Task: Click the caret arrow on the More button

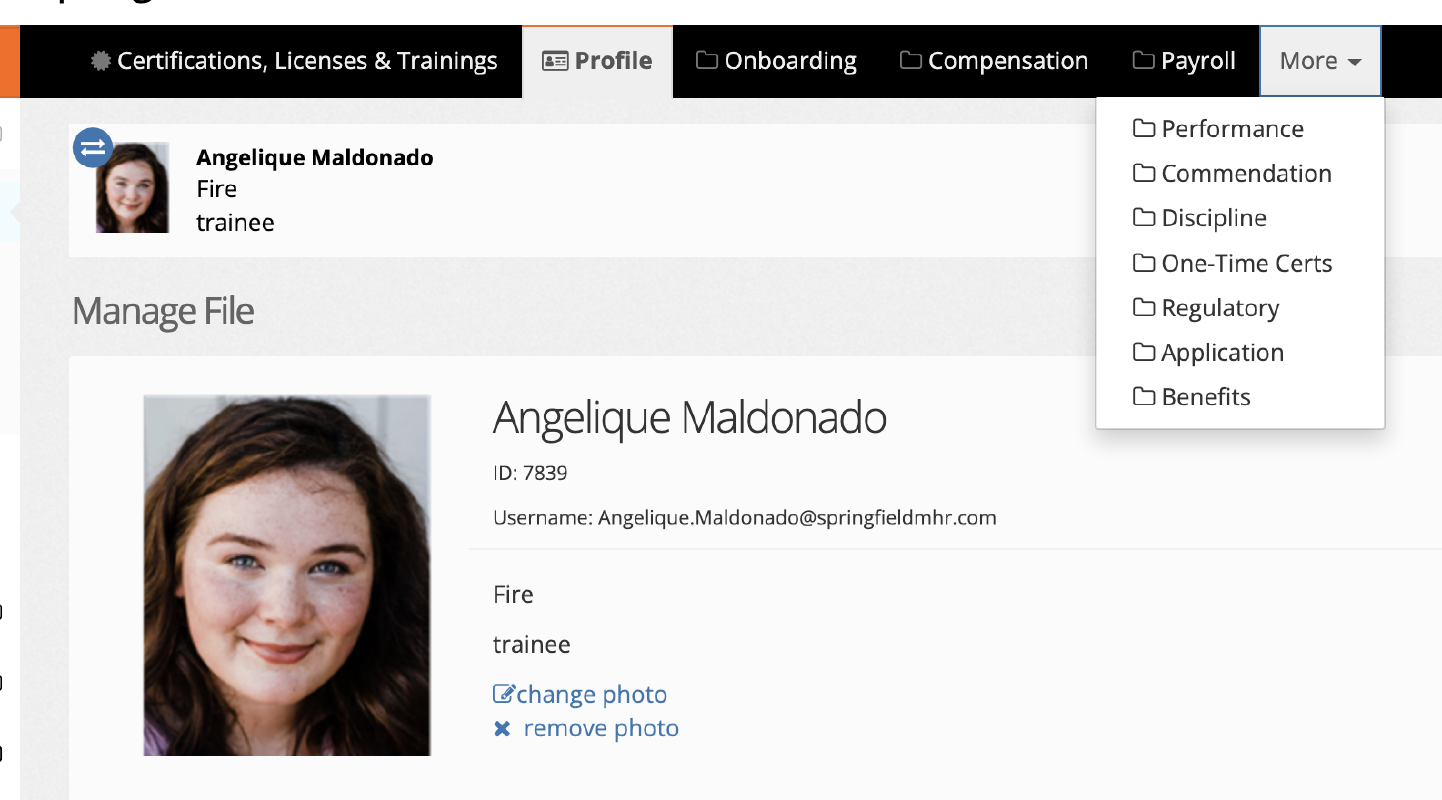Action: tap(1354, 62)
